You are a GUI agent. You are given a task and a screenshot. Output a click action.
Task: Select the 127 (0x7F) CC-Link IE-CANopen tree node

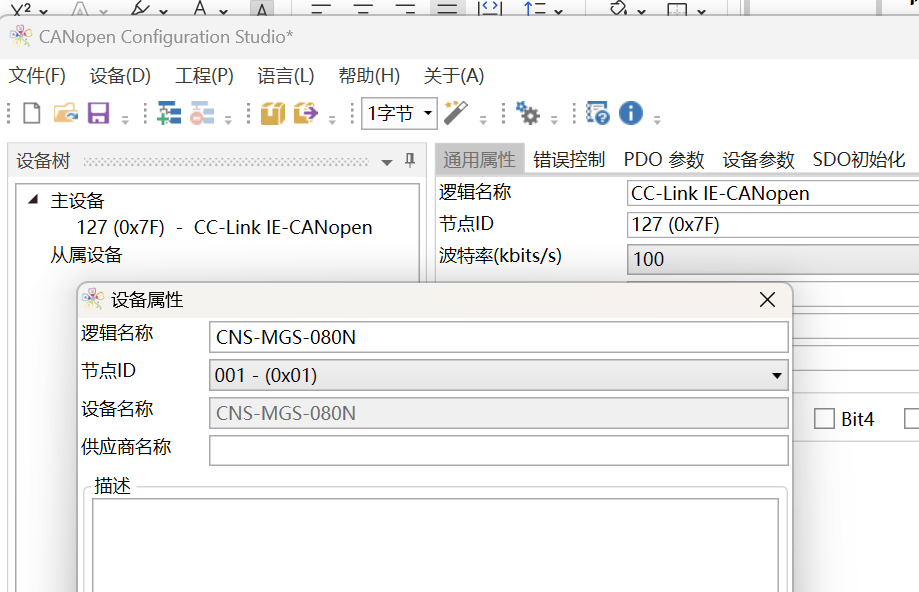224,227
